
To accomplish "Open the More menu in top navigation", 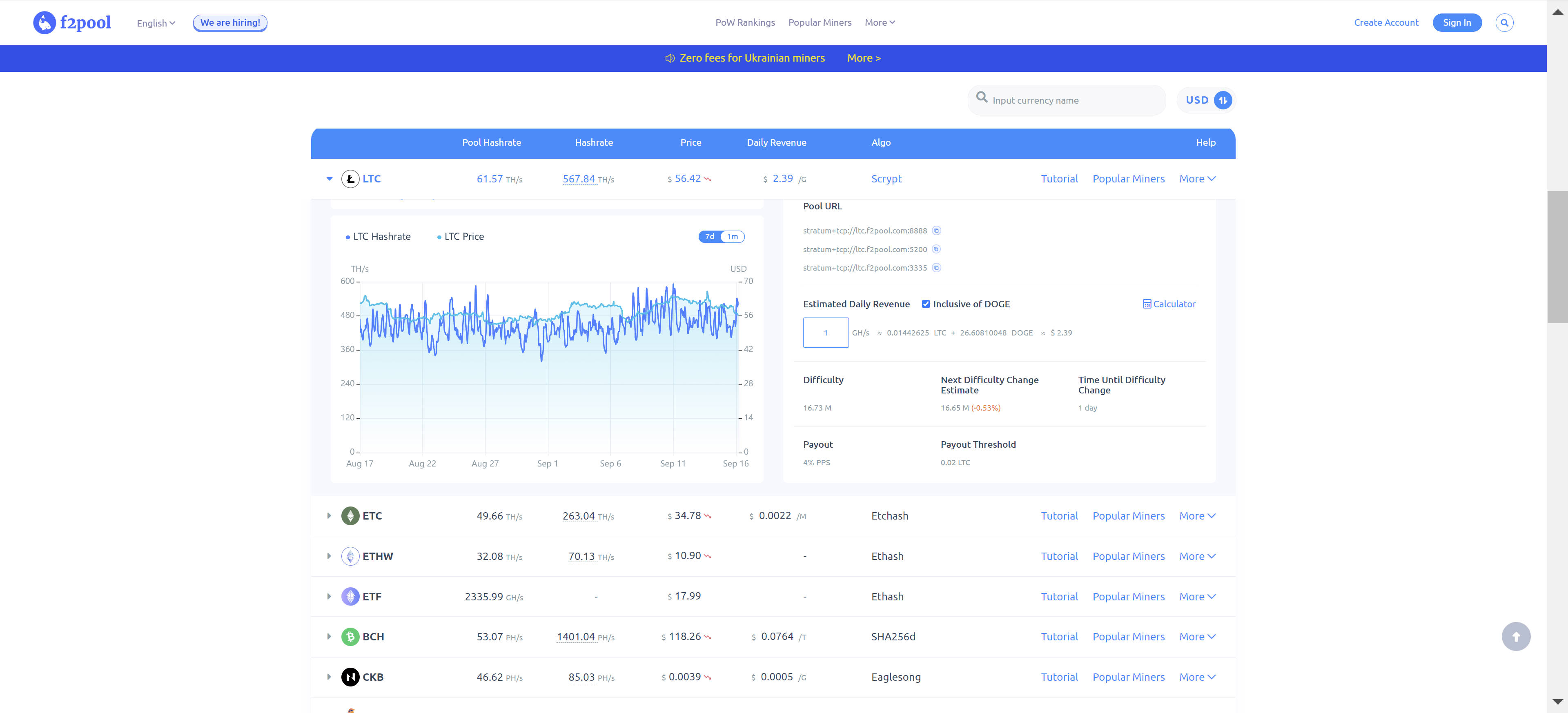I will [880, 22].
